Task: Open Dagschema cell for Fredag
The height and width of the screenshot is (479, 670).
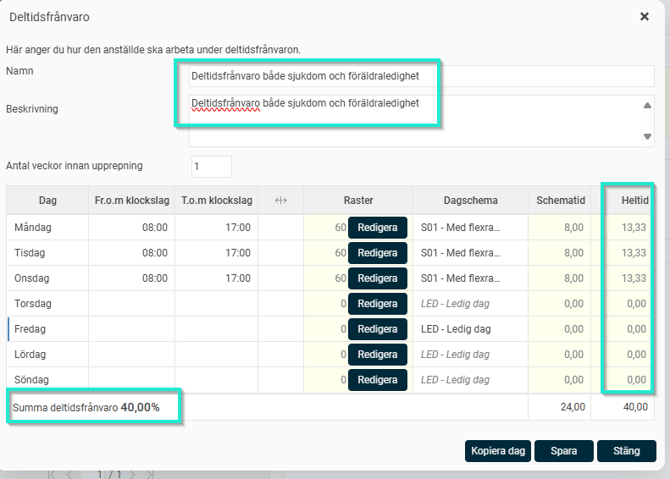Action: coord(469,329)
